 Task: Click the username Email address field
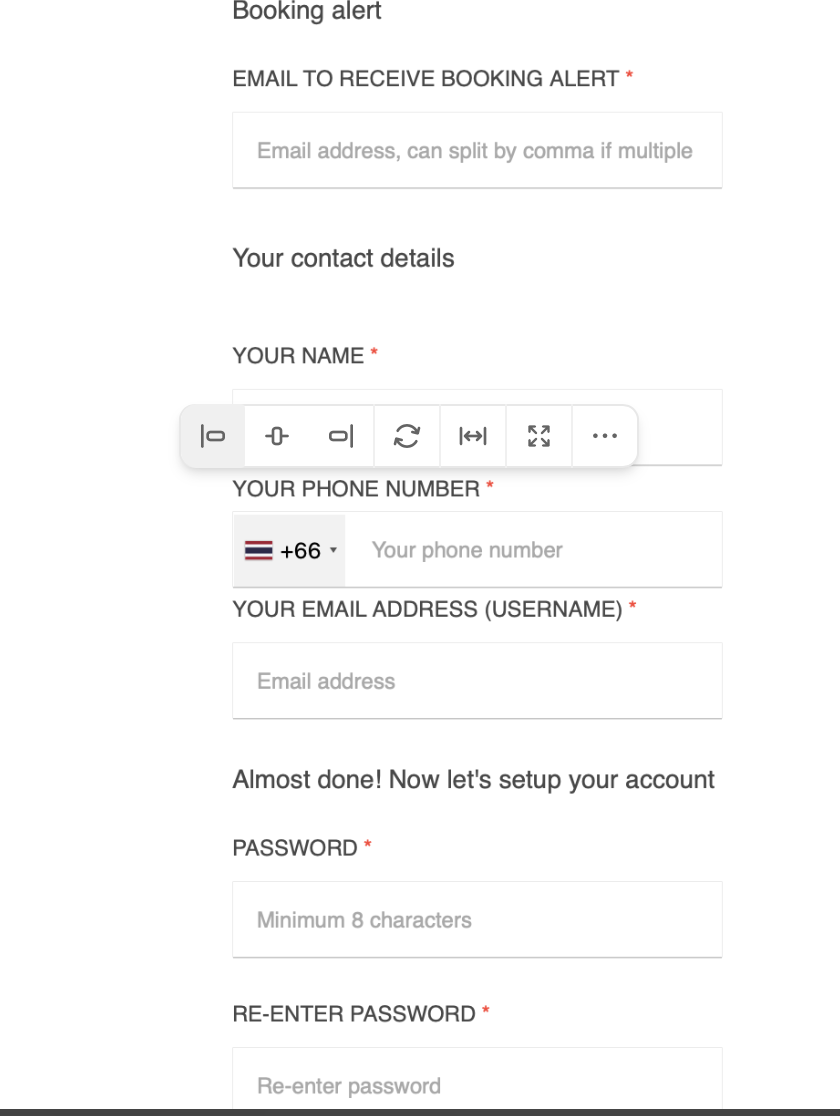tap(477, 681)
